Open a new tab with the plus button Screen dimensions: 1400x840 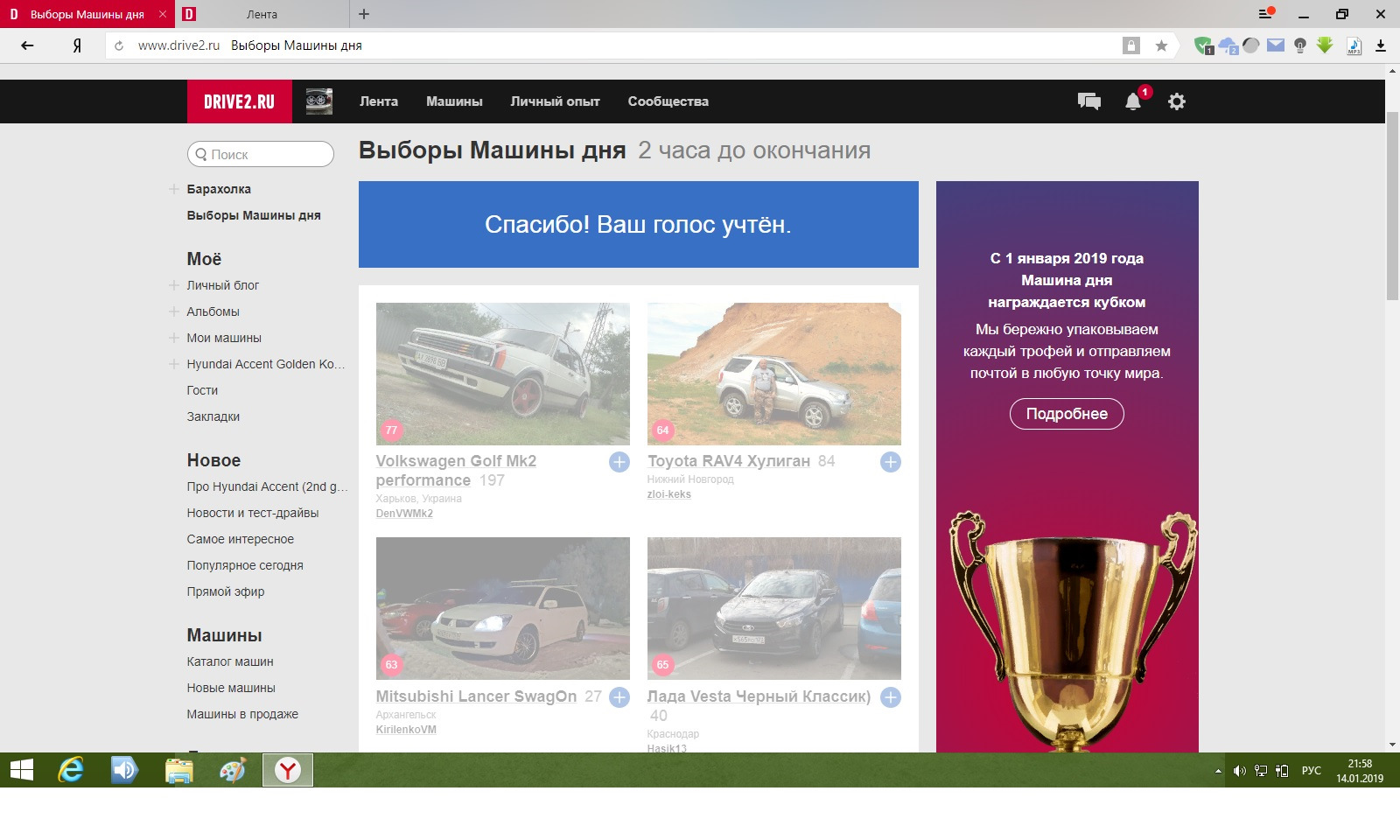click(364, 14)
